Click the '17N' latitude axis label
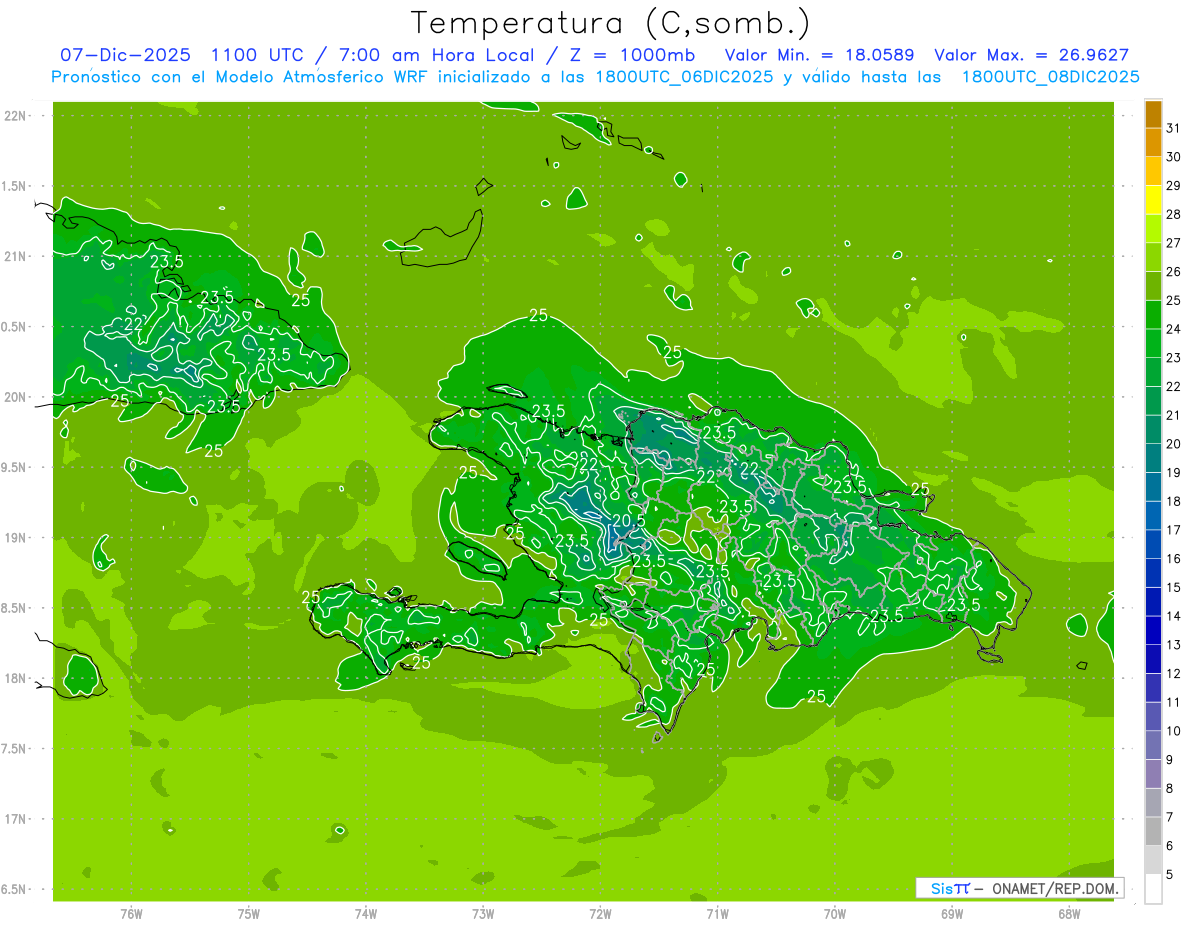 [x=15, y=819]
